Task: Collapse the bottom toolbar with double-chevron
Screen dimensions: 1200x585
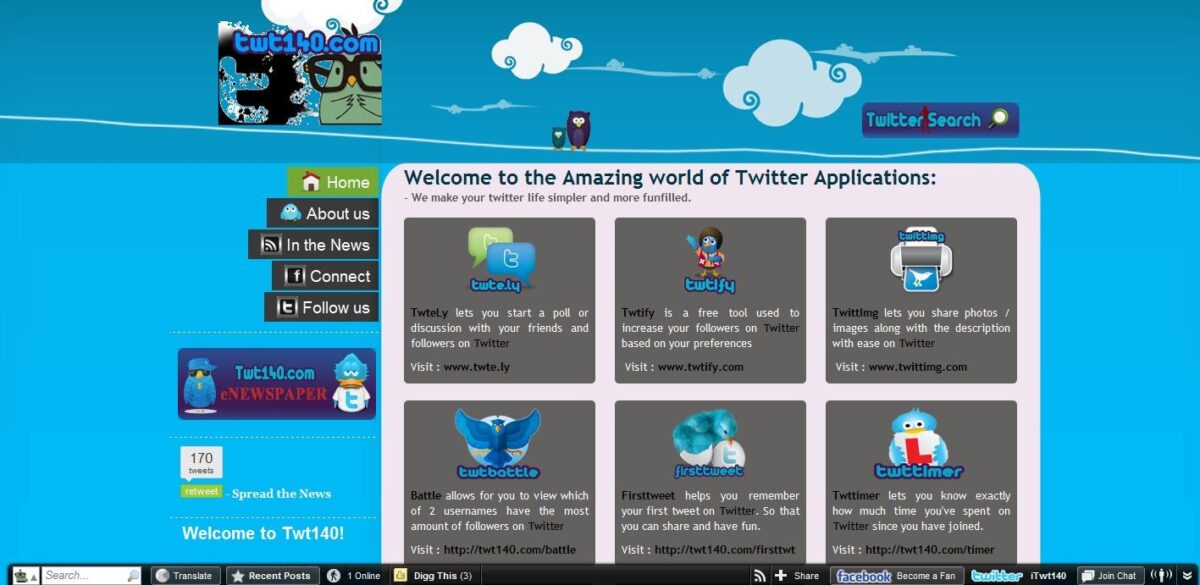Action: 1188,576
